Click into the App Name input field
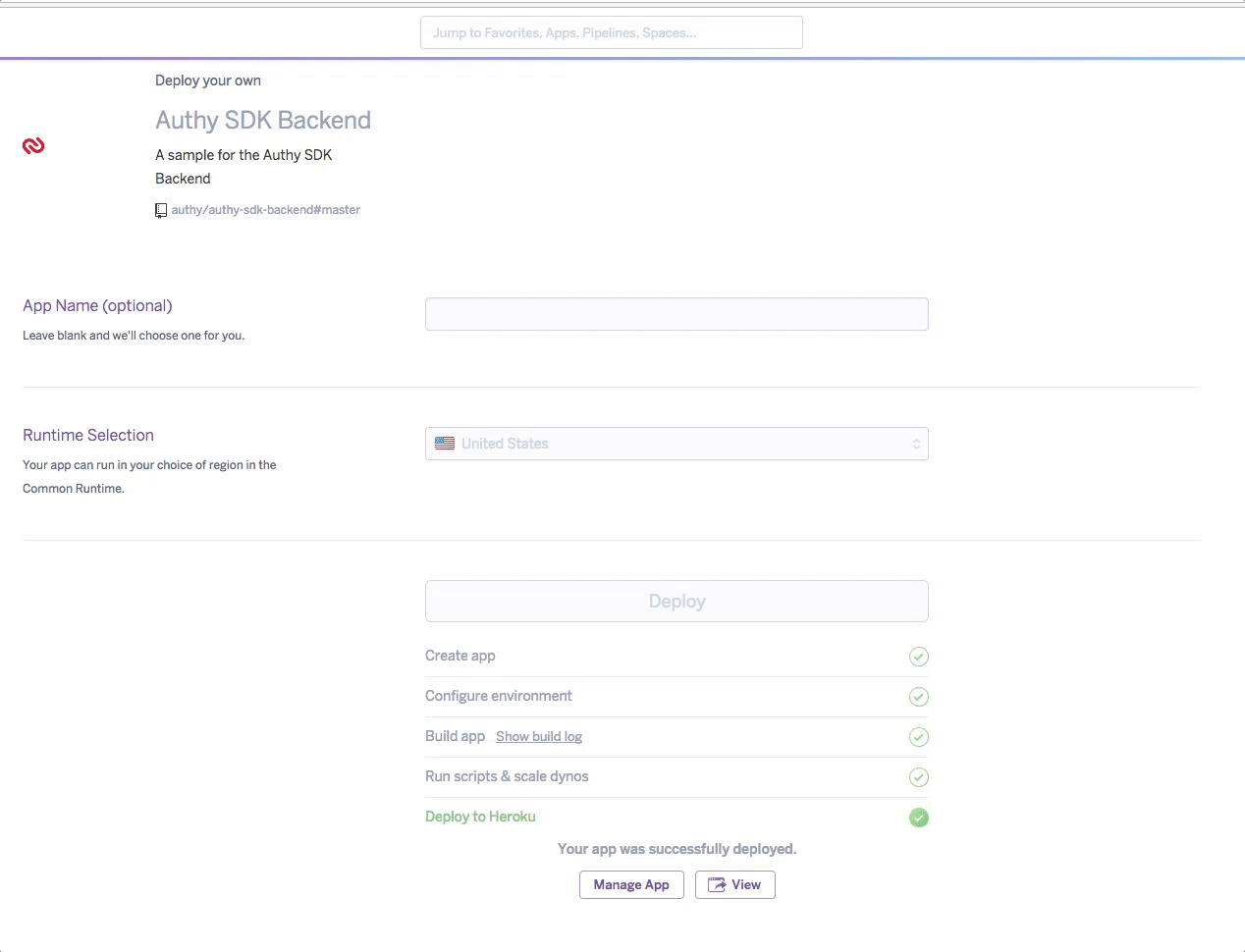1245x952 pixels. click(677, 314)
